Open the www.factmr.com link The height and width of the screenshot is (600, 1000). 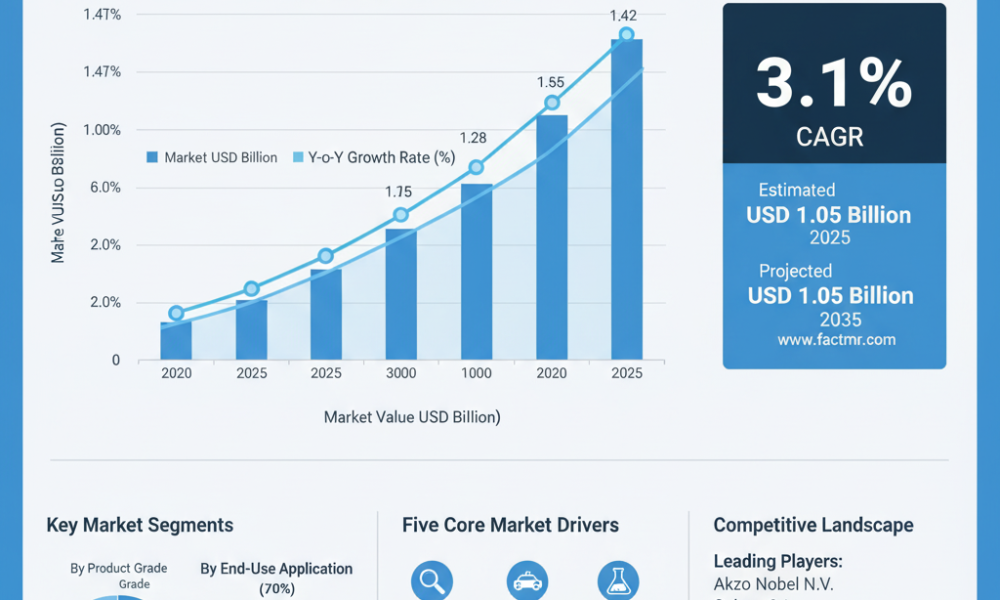836,339
